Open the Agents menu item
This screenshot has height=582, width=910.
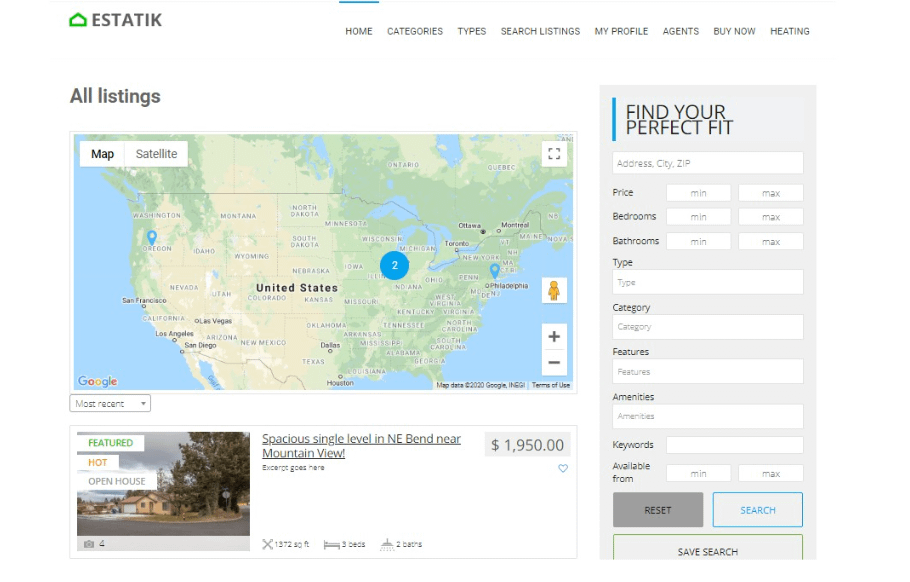click(x=681, y=31)
